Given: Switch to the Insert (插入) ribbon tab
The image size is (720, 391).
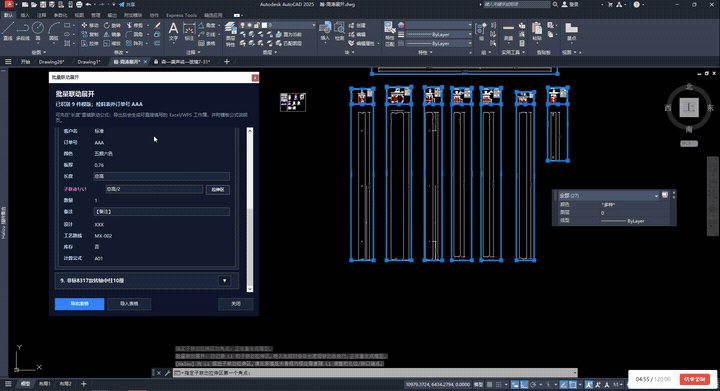Looking at the screenshot, I should tap(25, 15).
